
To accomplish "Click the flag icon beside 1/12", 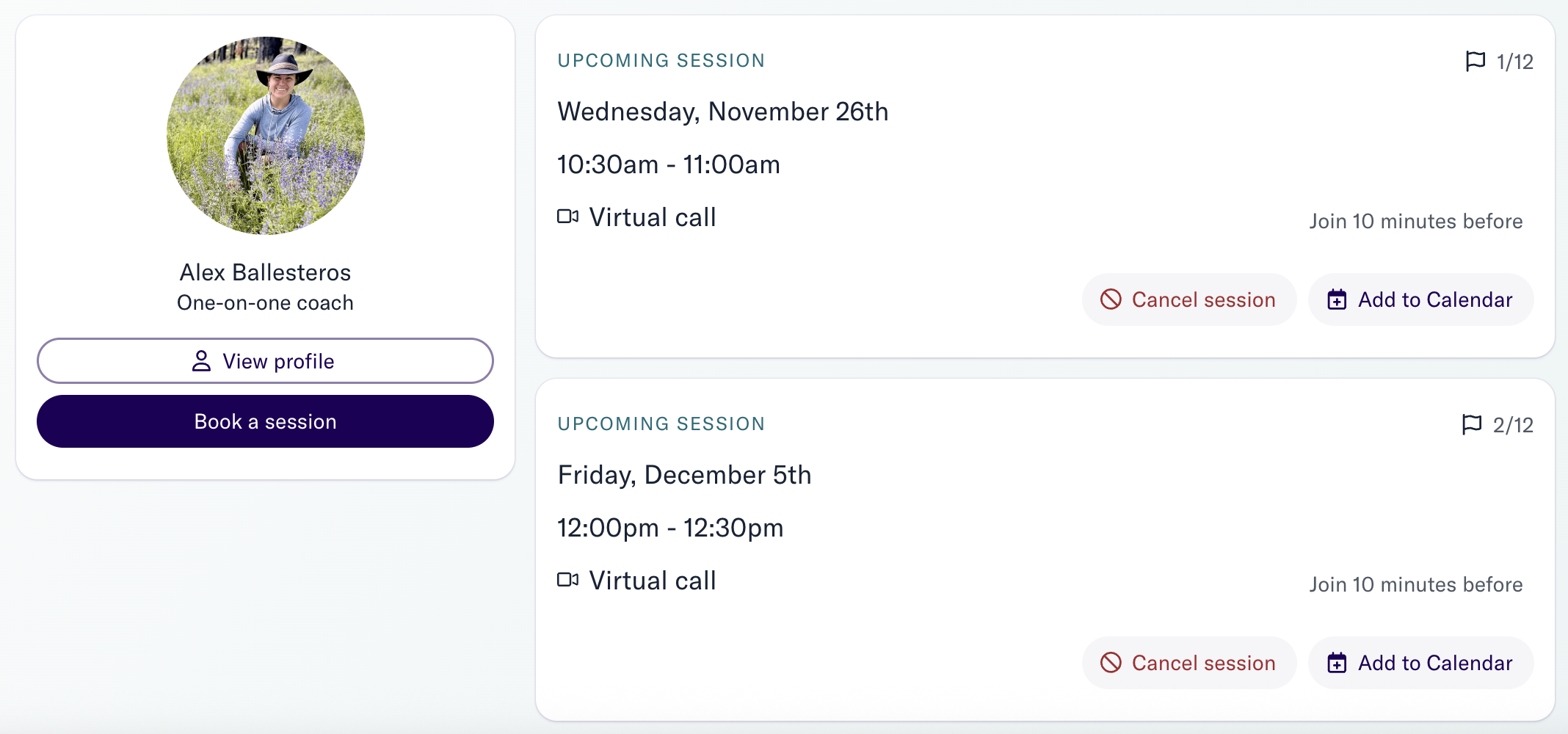I will [1475, 61].
